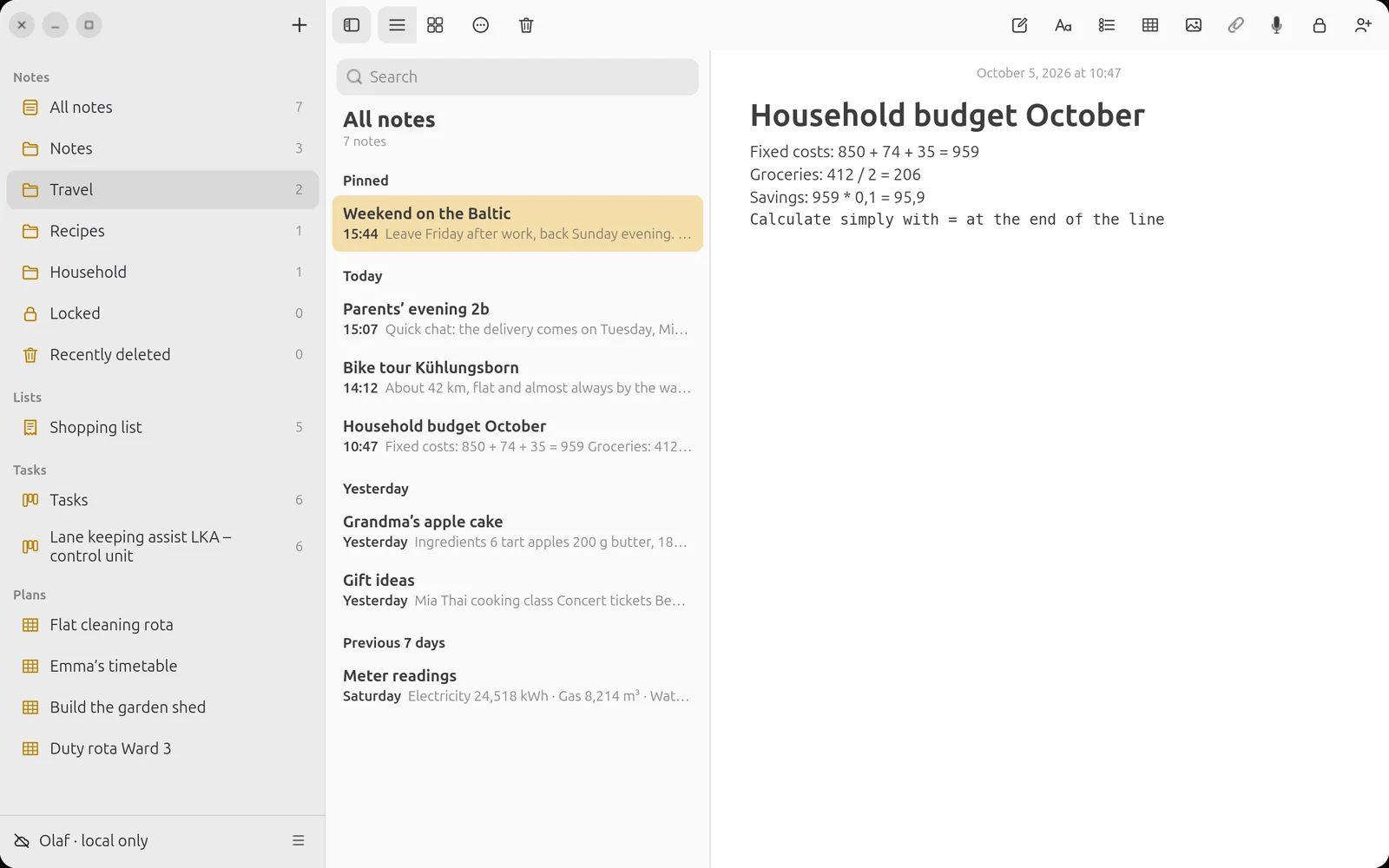Open Emma's timetable plan
Screen dimensions: 1389x868
(x=162, y=666)
